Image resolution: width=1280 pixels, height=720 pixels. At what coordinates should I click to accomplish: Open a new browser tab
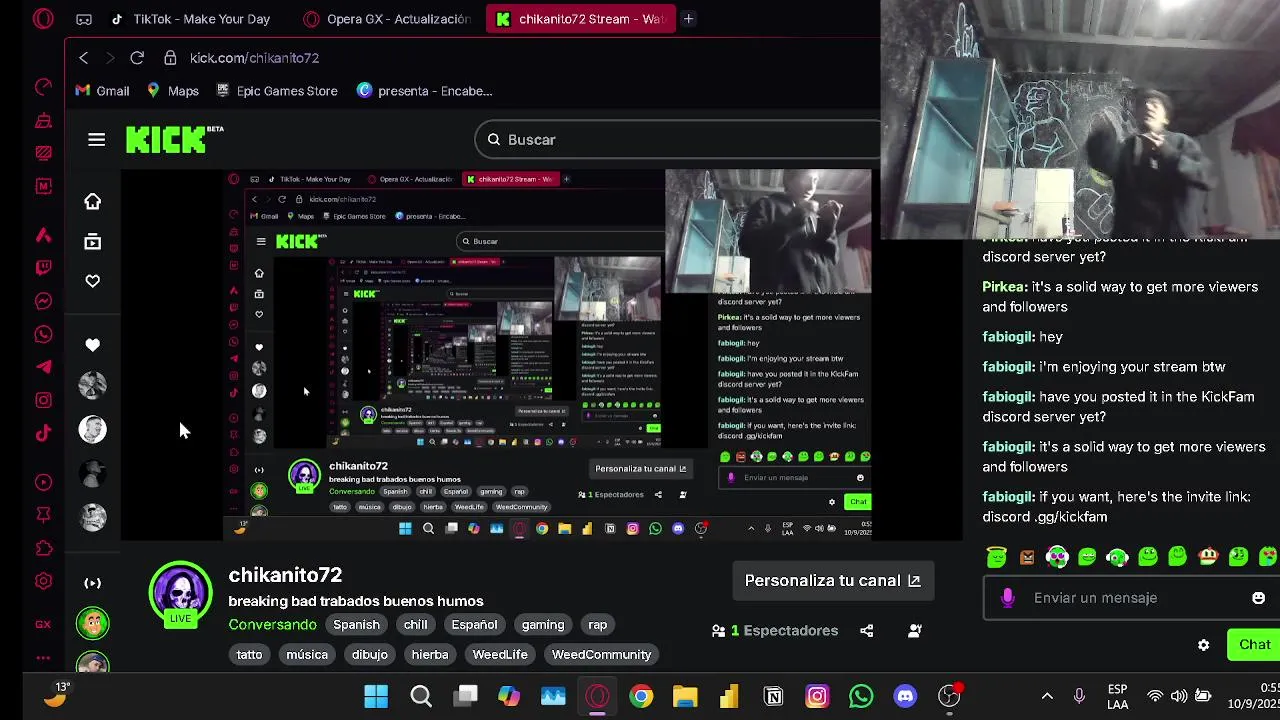(688, 19)
